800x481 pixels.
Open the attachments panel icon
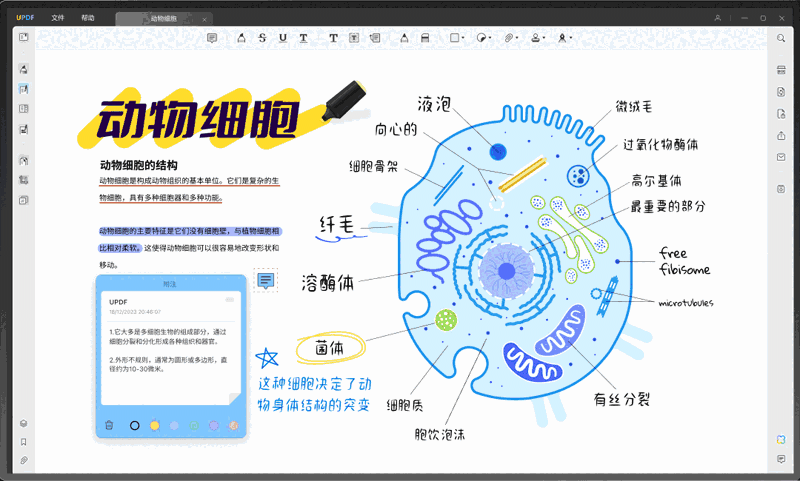tap(23, 460)
